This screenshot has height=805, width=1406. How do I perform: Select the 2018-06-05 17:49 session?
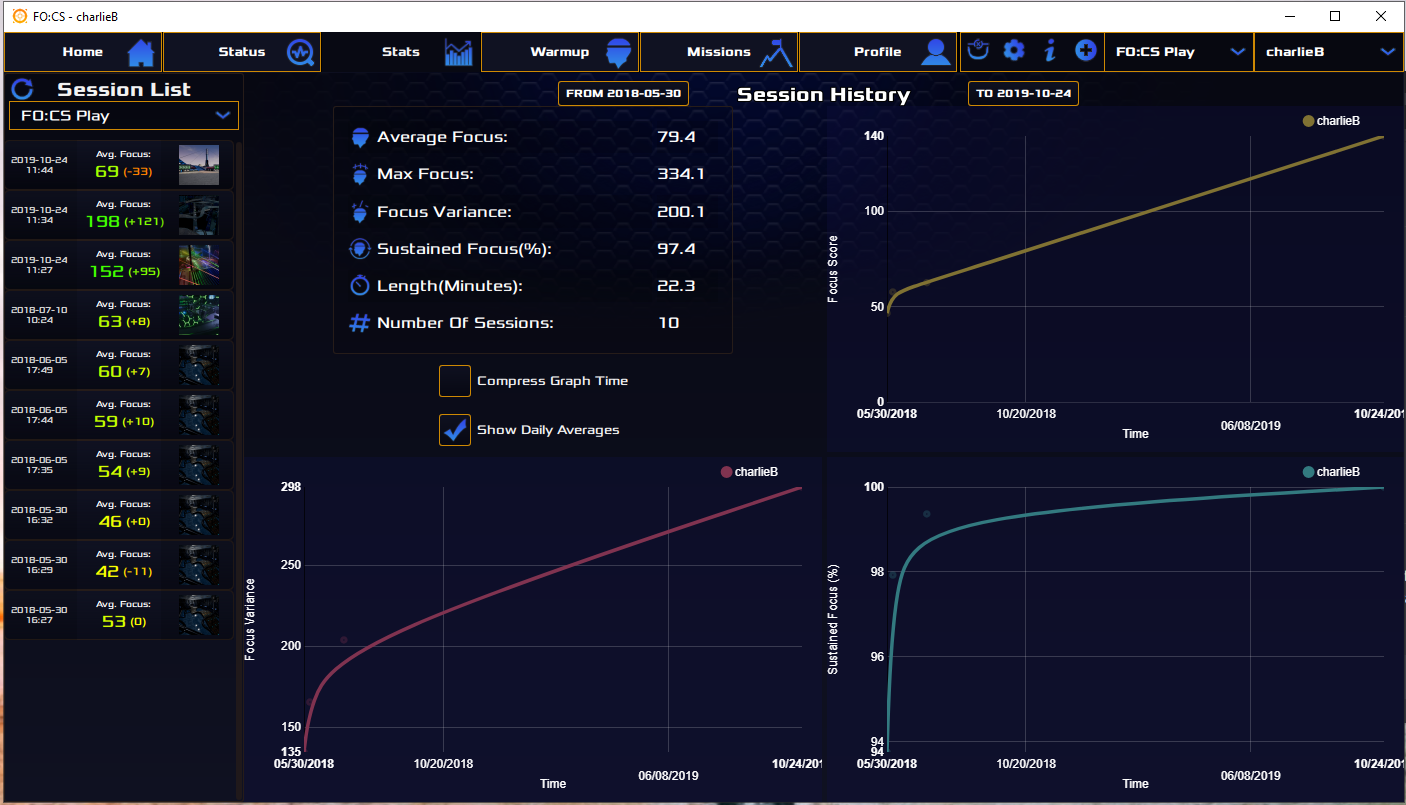[x=120, y=365]
